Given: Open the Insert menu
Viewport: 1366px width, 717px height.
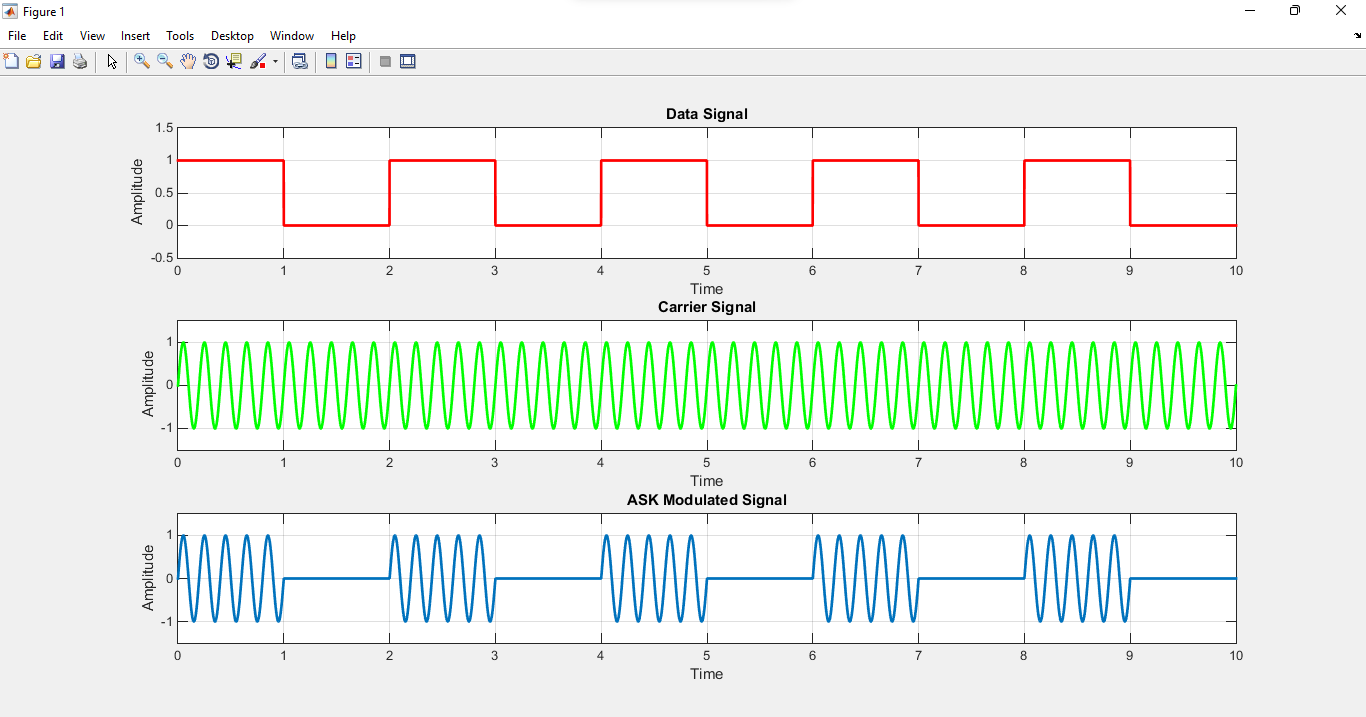Looking at the screenshot, I should point(135,36).
